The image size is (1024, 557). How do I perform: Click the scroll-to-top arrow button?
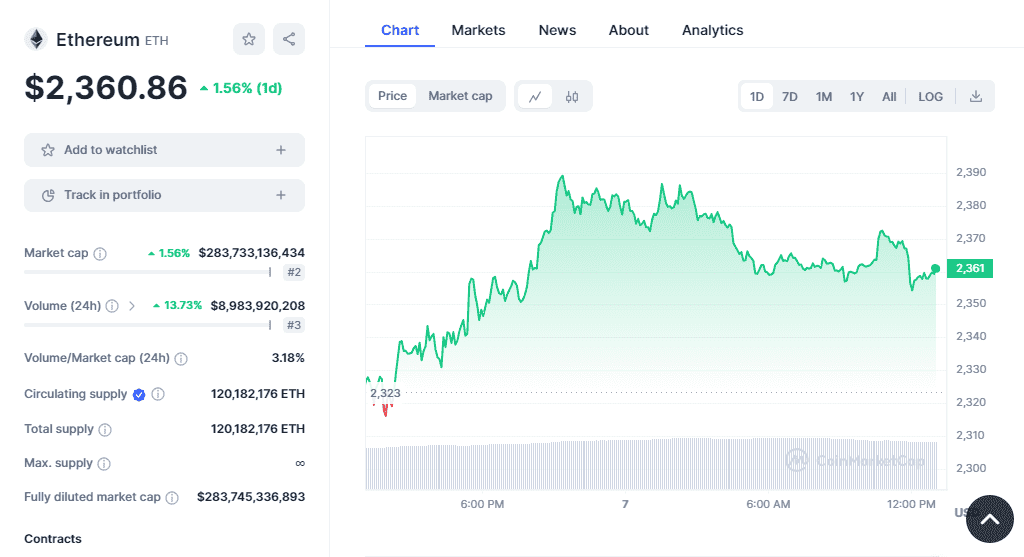pos(989,519)
